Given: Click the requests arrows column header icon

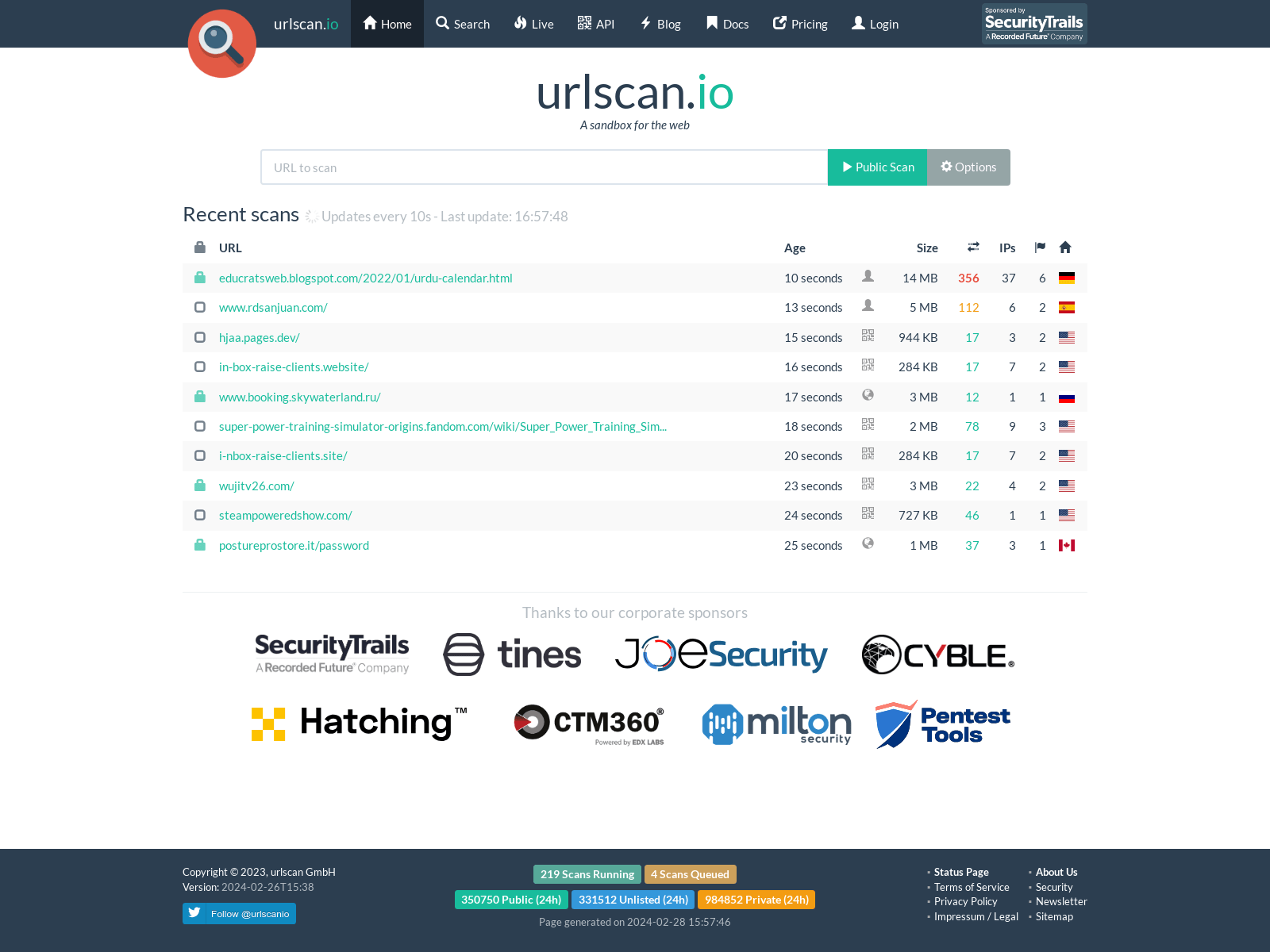Looking at the screenshot, I should (973, 248).
